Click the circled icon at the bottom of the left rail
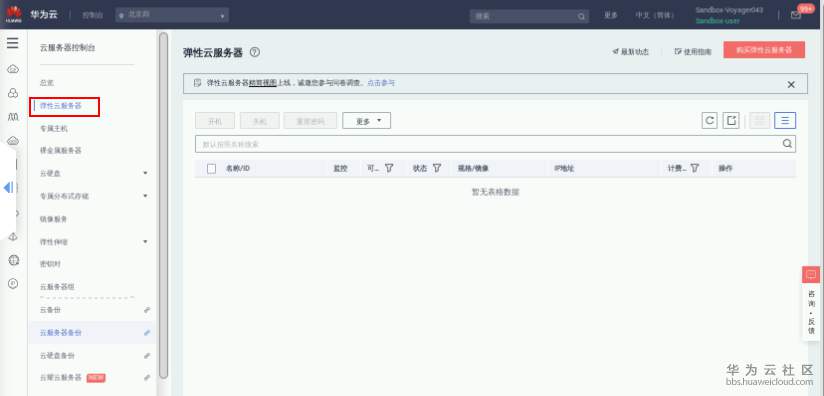 pyautogui.click(x=13, y=284)
